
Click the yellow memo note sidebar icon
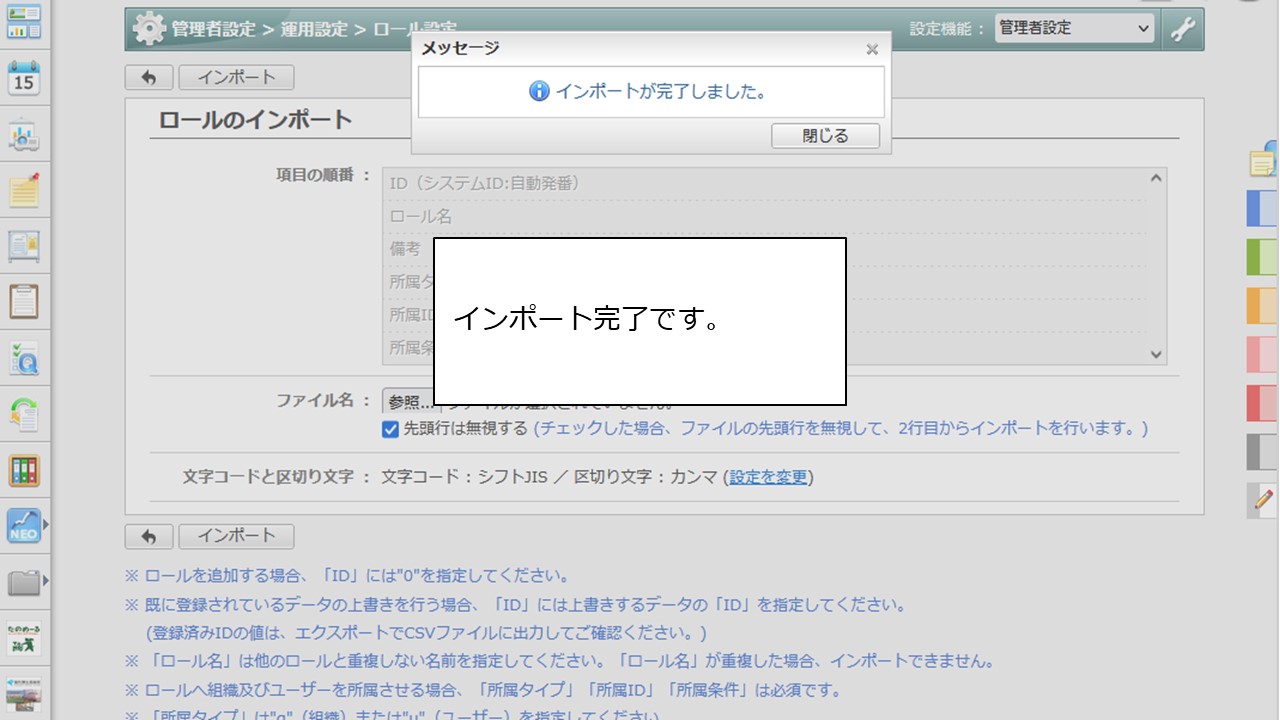click(x=23, y=190)
